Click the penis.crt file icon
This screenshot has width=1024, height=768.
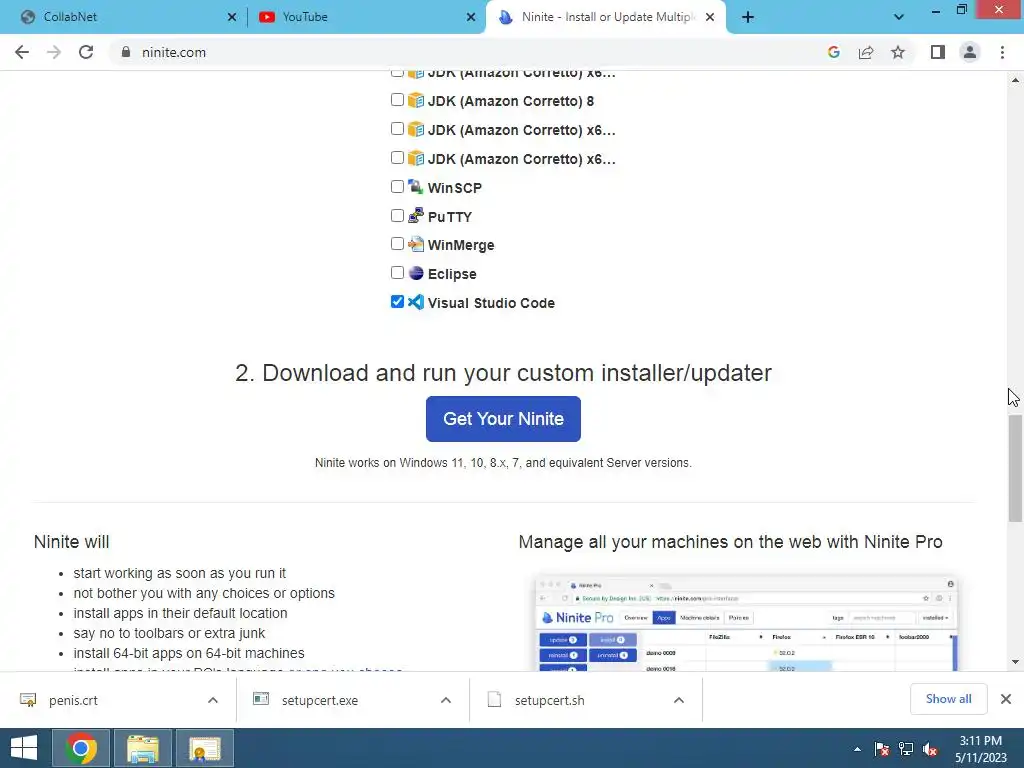pyautogui.click(x=28, y=700)
